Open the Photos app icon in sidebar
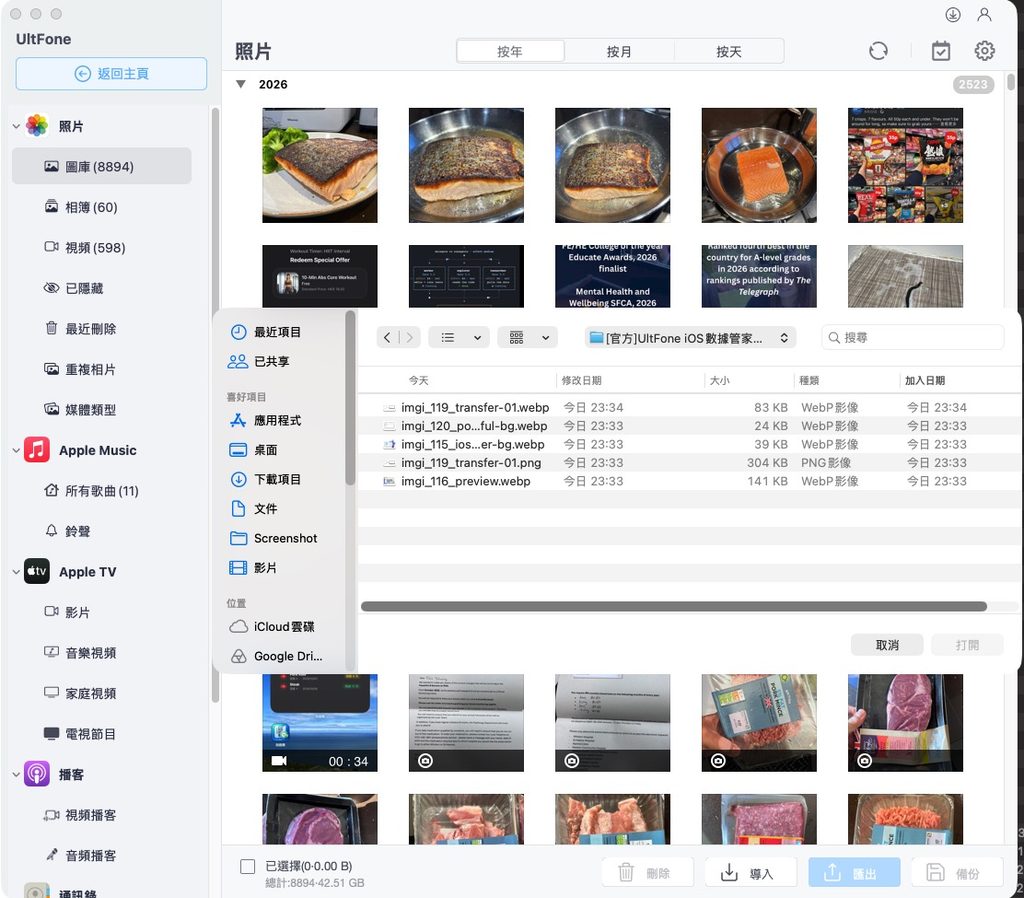The height and width of the screenshot is (898, 1024). click(37, 125)
